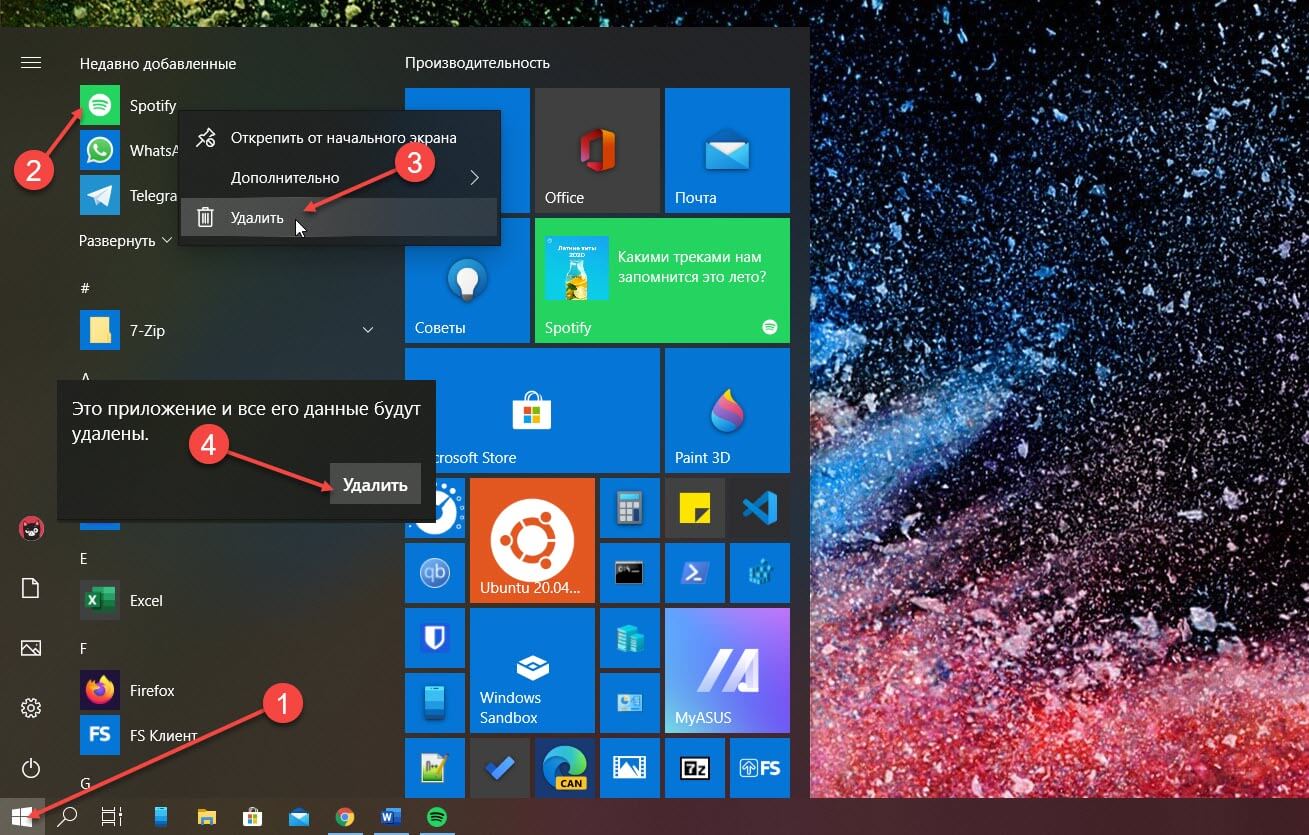Open the qBittorrent tile
Screen dimensions: 1309x835
(435, 573)
